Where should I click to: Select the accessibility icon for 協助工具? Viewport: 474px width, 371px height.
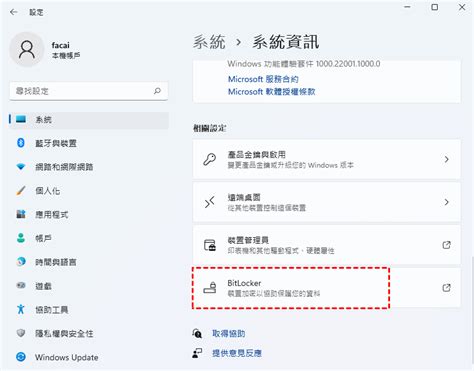tap(21, 309)
